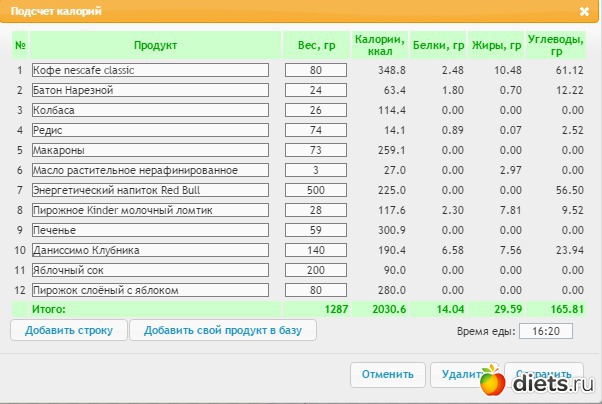
Task: Click the Удалить button
Action: (x=464, y=374)
